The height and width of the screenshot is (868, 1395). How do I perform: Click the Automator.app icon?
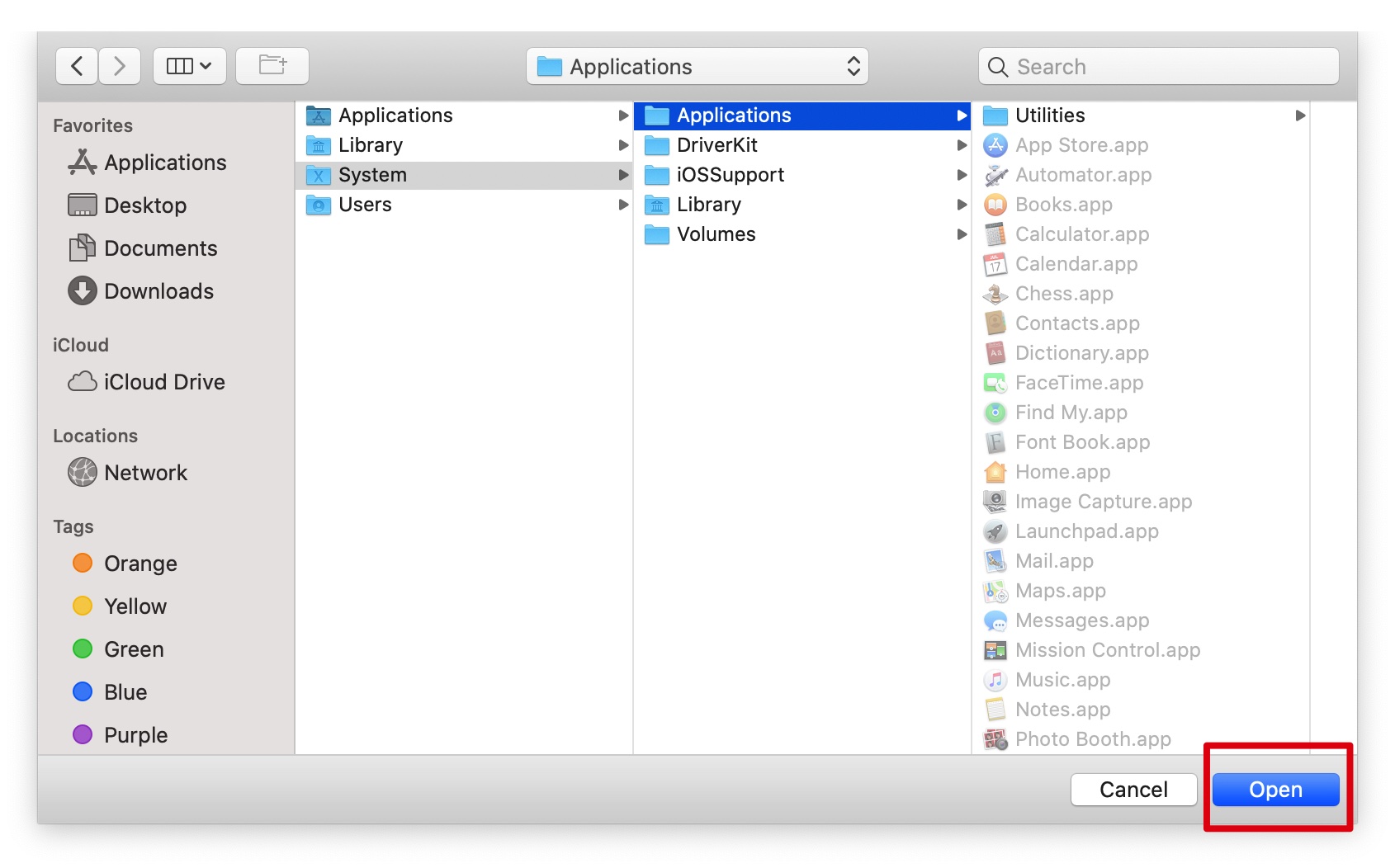click(995, 175)
